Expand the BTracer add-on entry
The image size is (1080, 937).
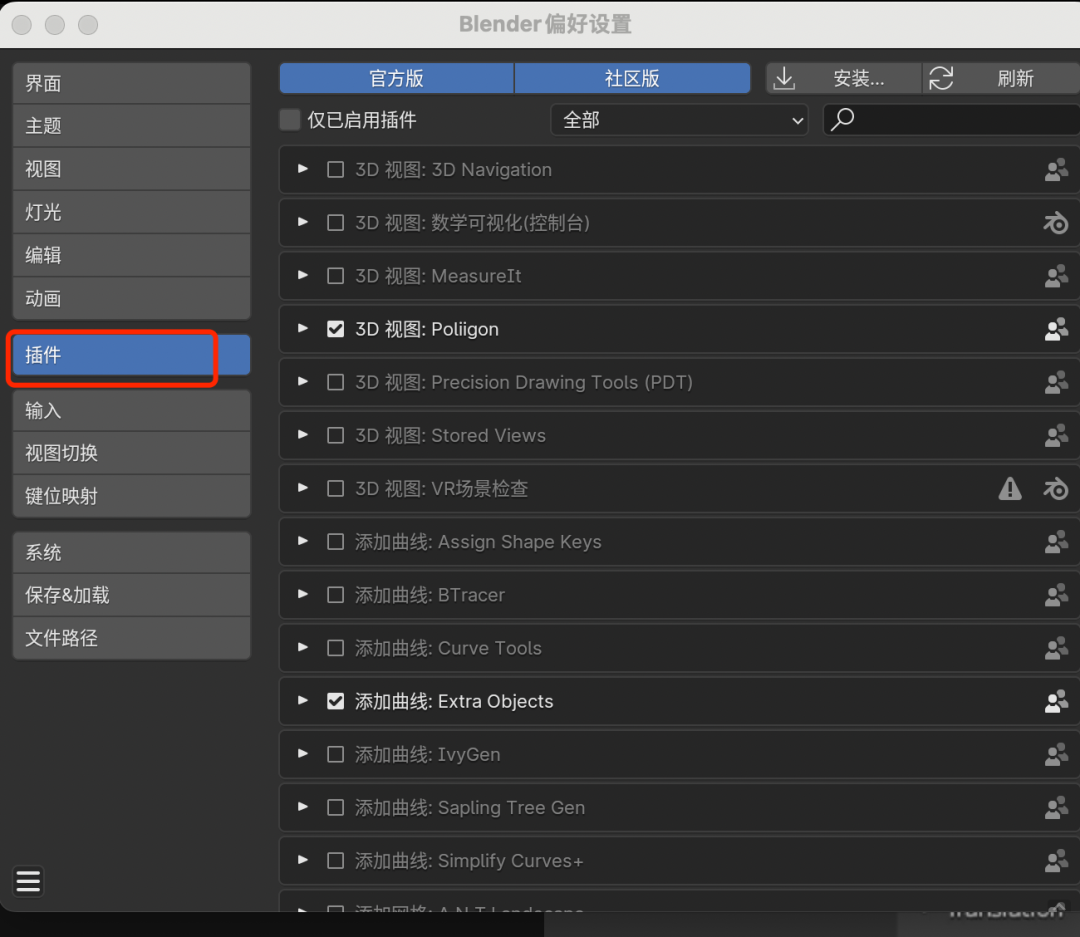(303, 594)
